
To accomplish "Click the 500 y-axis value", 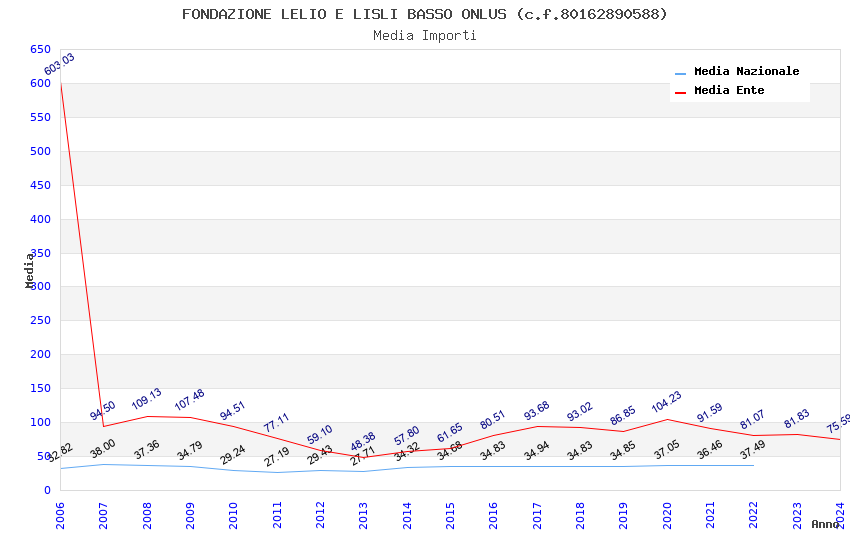I will click(41, 152).
